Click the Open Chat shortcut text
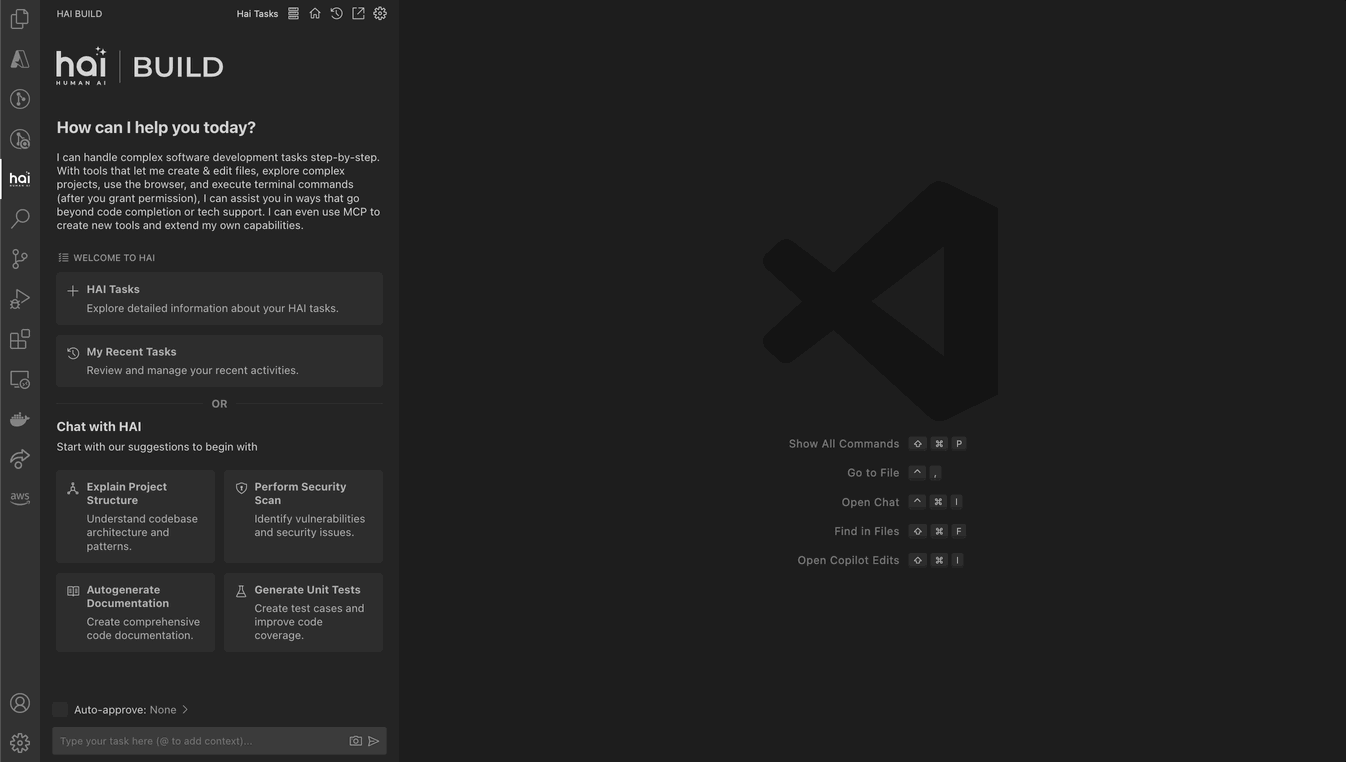The image size is (1346, 762). (870, 502)
